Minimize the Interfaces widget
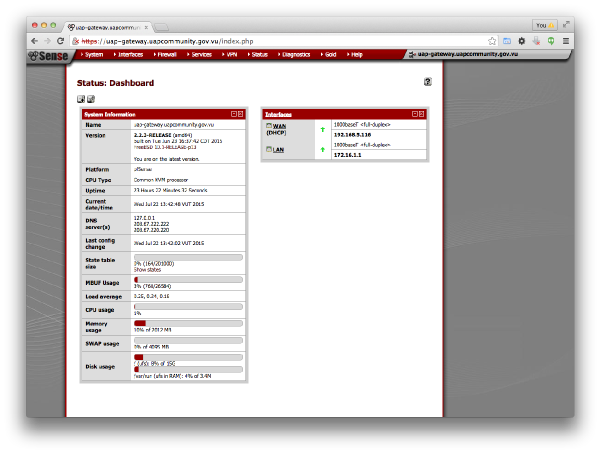 [x=415, y=114]
